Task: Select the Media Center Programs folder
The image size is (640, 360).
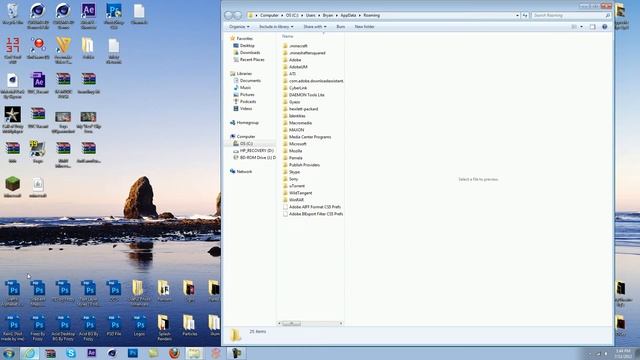Action: coord(310,137)
